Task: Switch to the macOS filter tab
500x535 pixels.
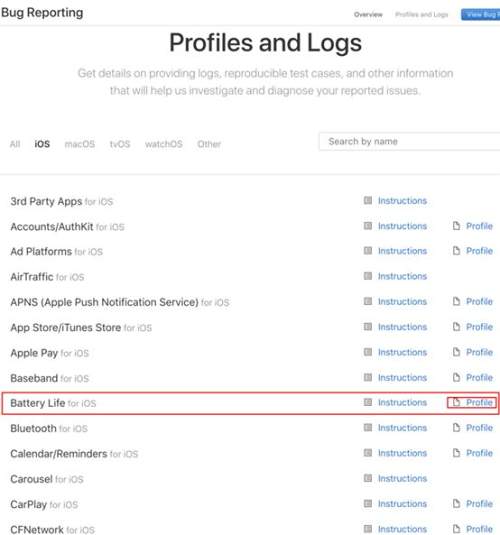Action: tap(80, 144)
